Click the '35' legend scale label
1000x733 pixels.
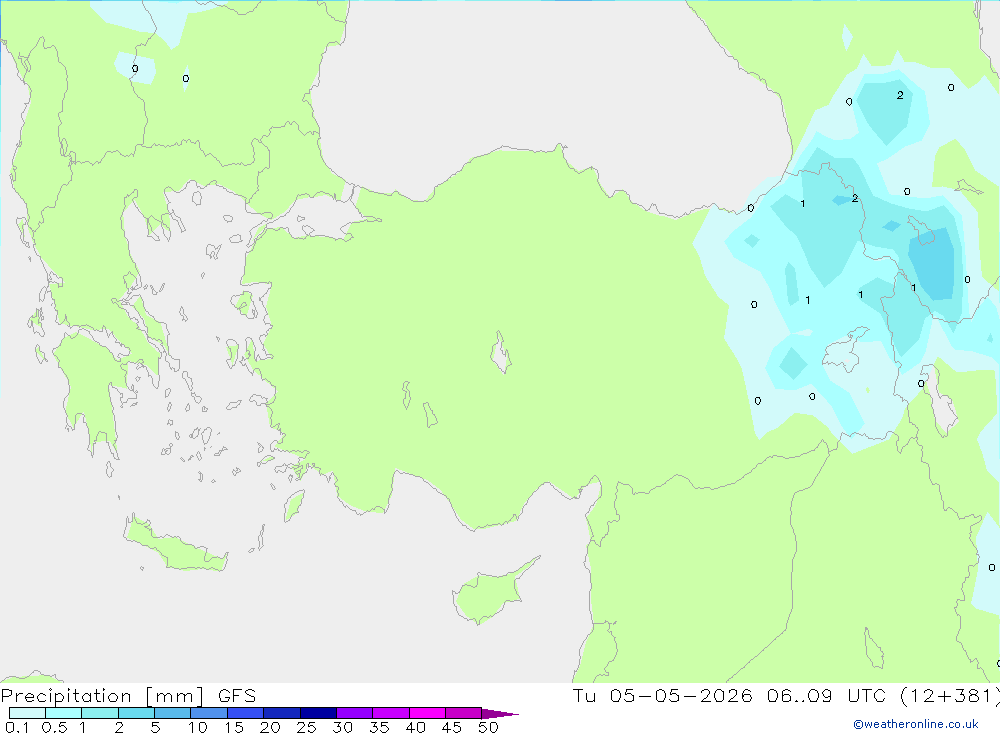pos(379,727)
